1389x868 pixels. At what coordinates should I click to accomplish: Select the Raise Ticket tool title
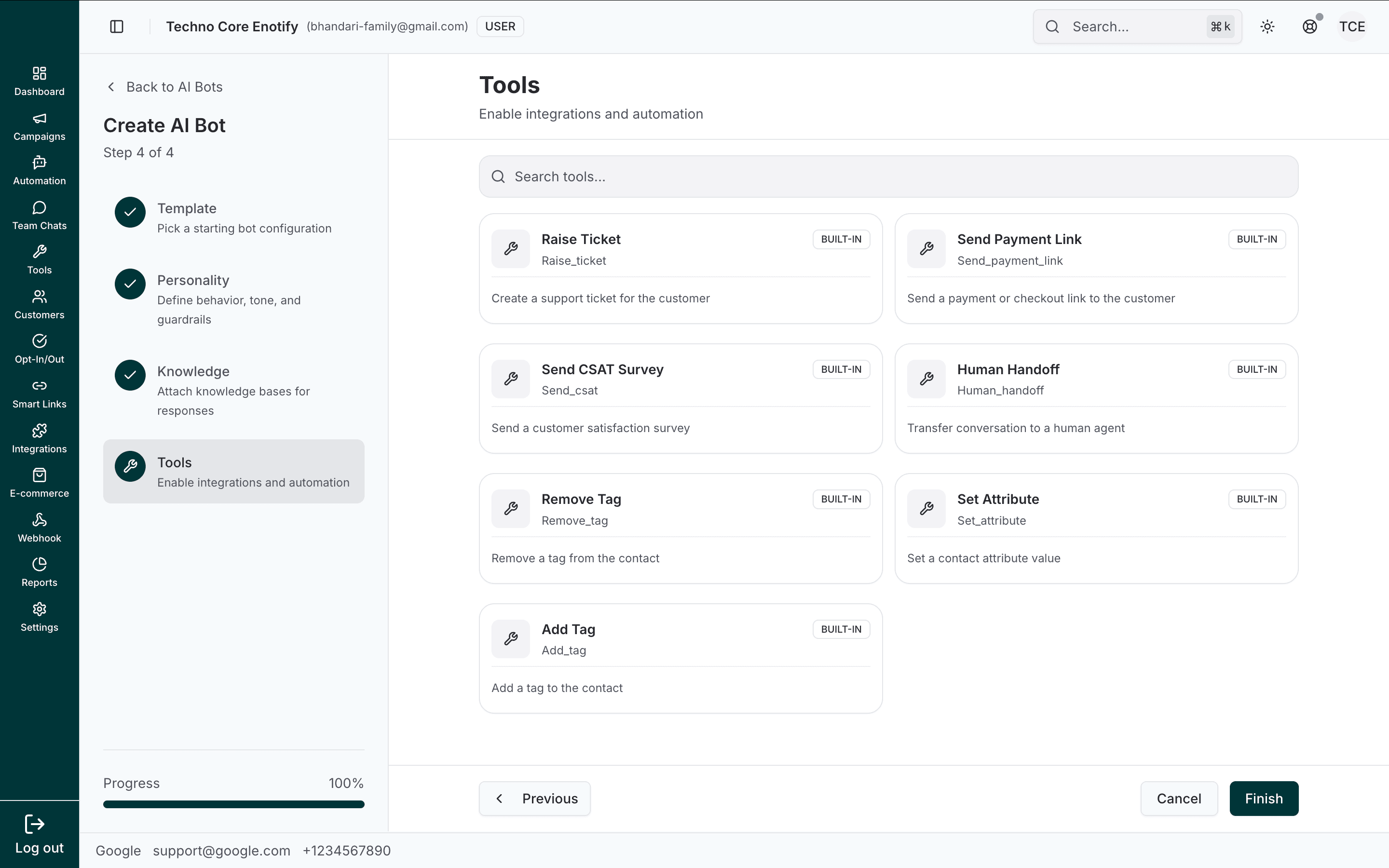581,239
